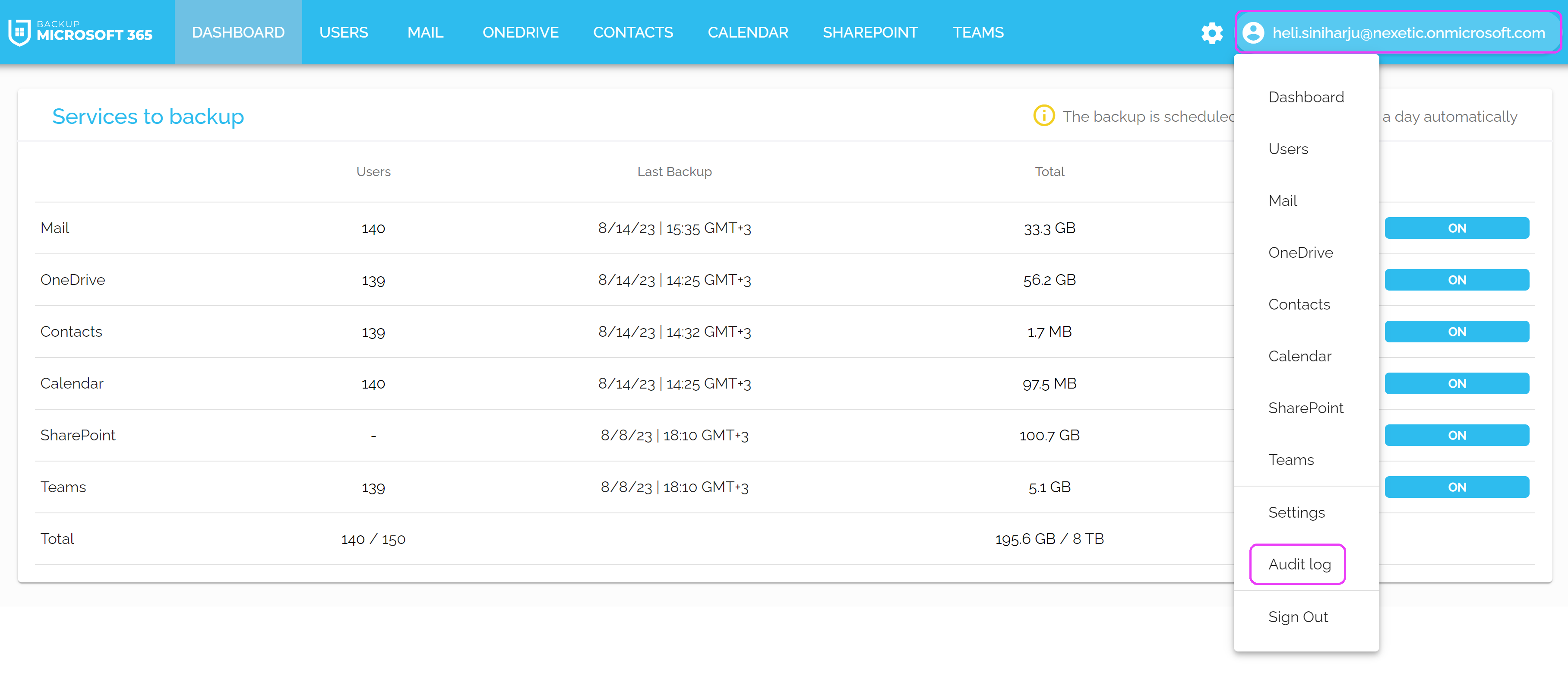Select Mail in the account menu
The width and height of the screenshot is (1568, 683).
tap(1306, 201)
